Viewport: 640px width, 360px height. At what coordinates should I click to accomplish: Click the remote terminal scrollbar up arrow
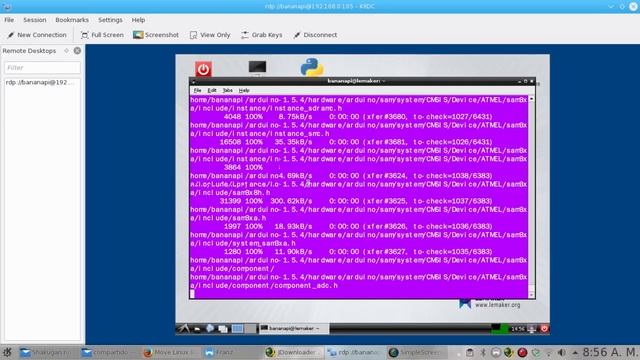531,99
